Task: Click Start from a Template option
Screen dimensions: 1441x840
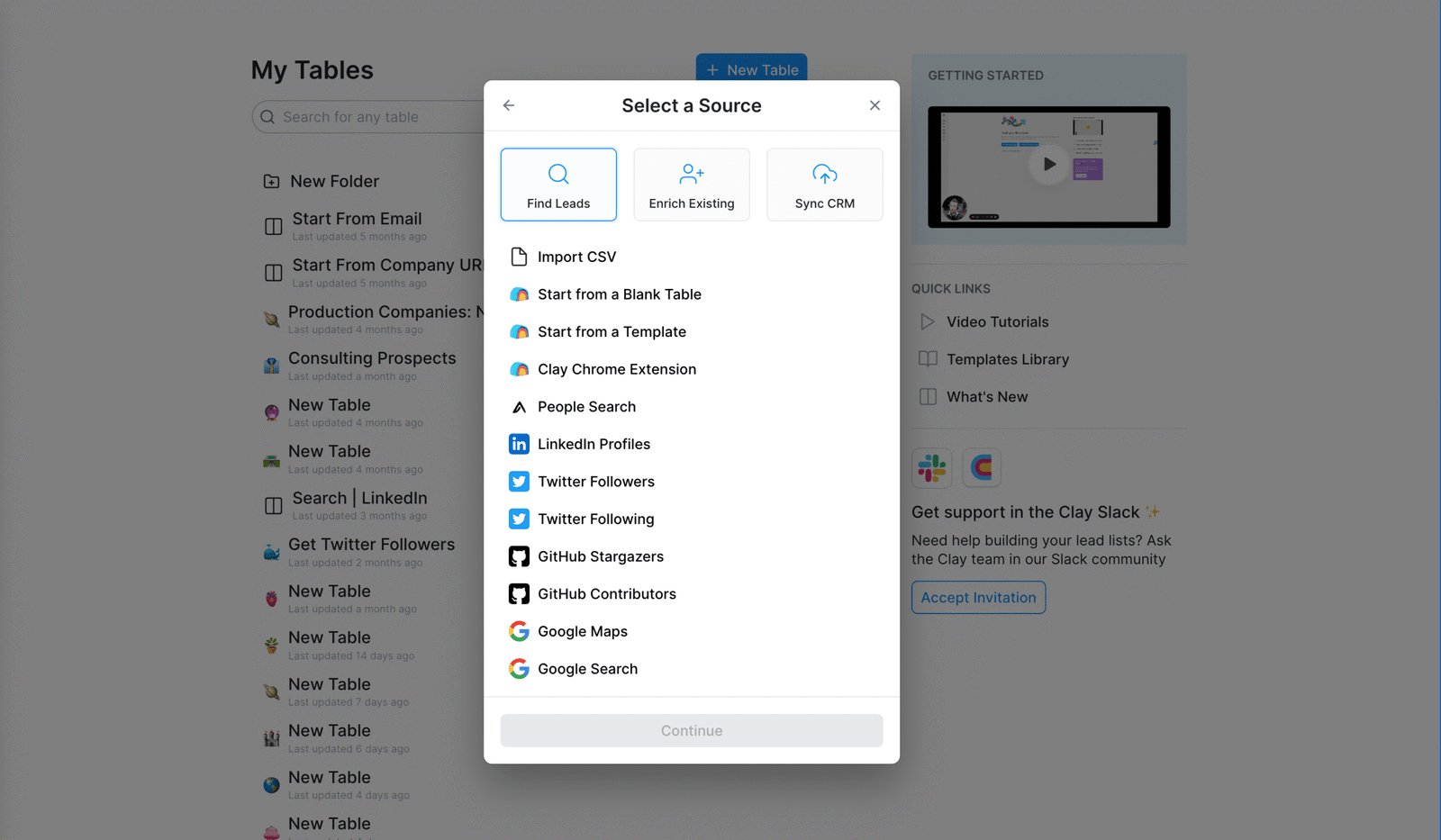Action: 612,332
